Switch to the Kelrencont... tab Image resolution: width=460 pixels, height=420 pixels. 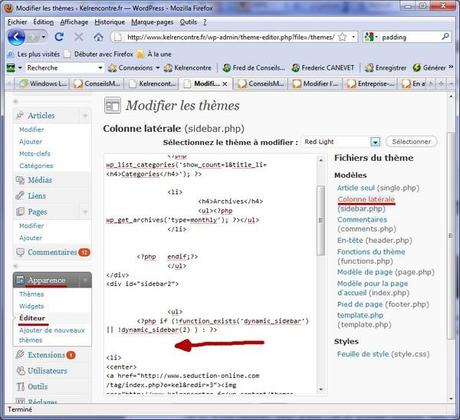click(x=152, y=84)
